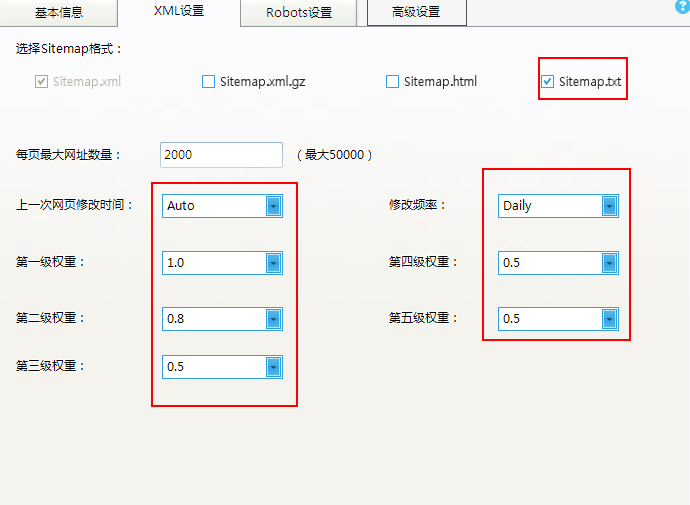Enable the Sitemap.xml.gz checkbox
This screenshot has width=690, height=505.
209,82
